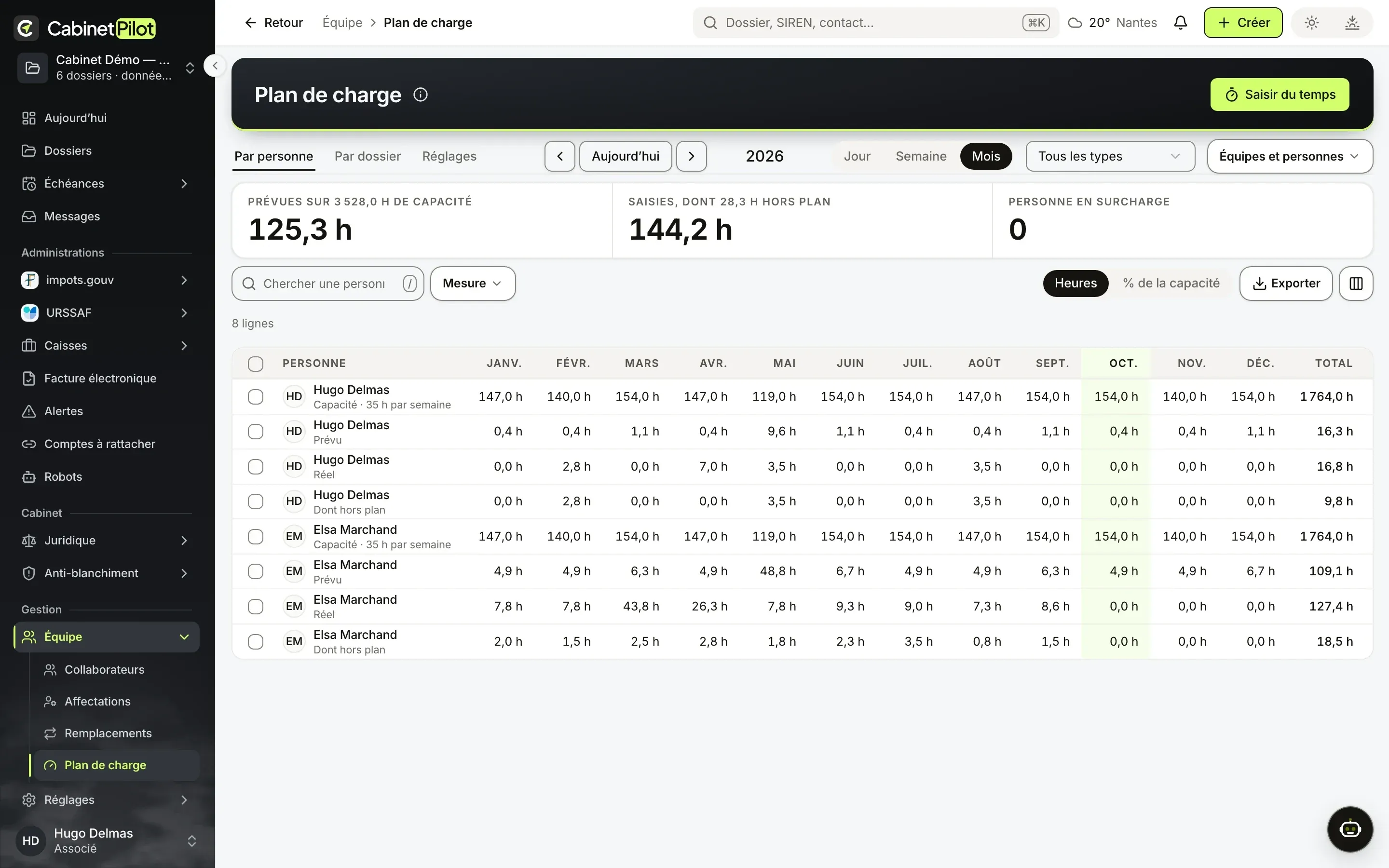1389x868 pixels.
Task: Click the Retour link
Action: point(274,22)
